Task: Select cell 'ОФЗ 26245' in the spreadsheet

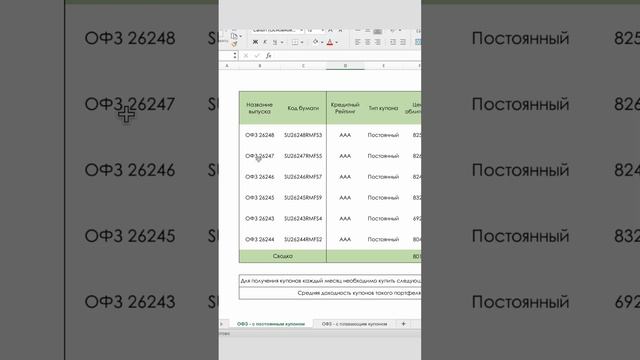Action: pos(260,198)
